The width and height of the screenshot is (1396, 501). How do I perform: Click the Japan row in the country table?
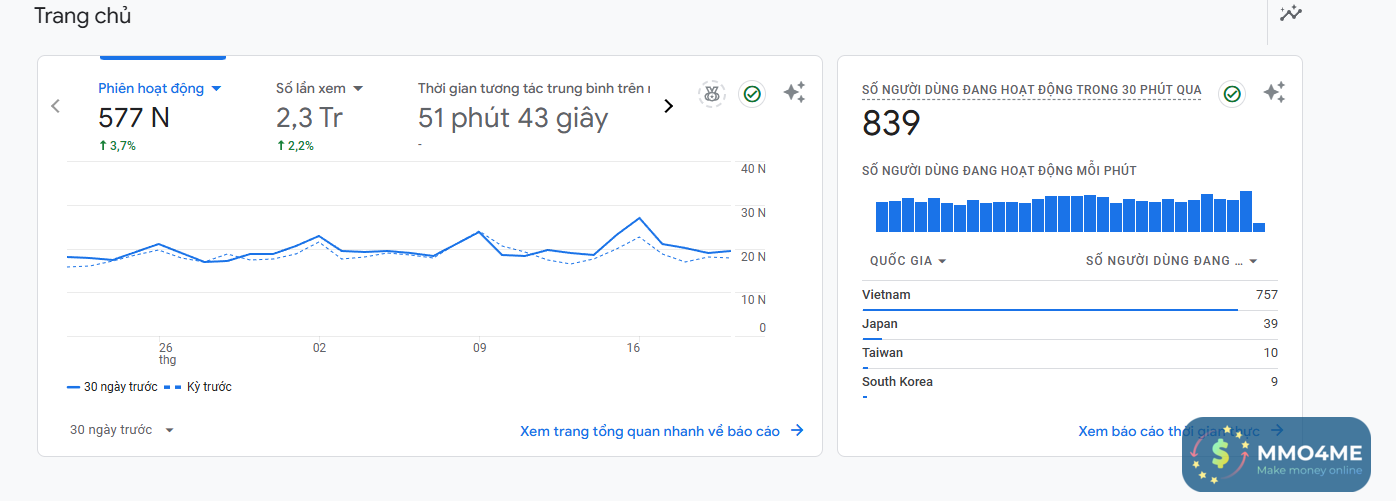tap(1069, 324)
